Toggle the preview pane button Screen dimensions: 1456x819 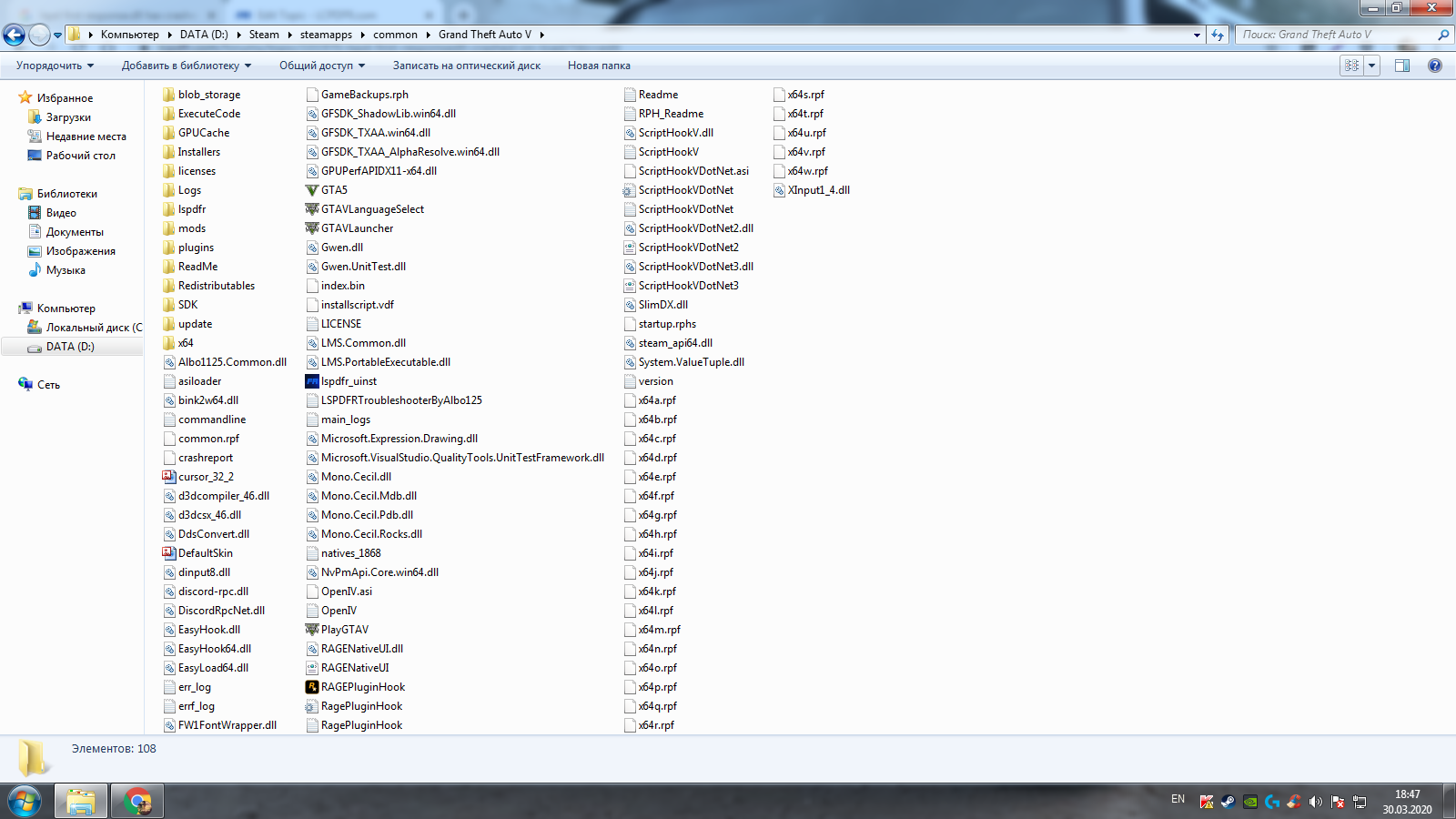1402,66
